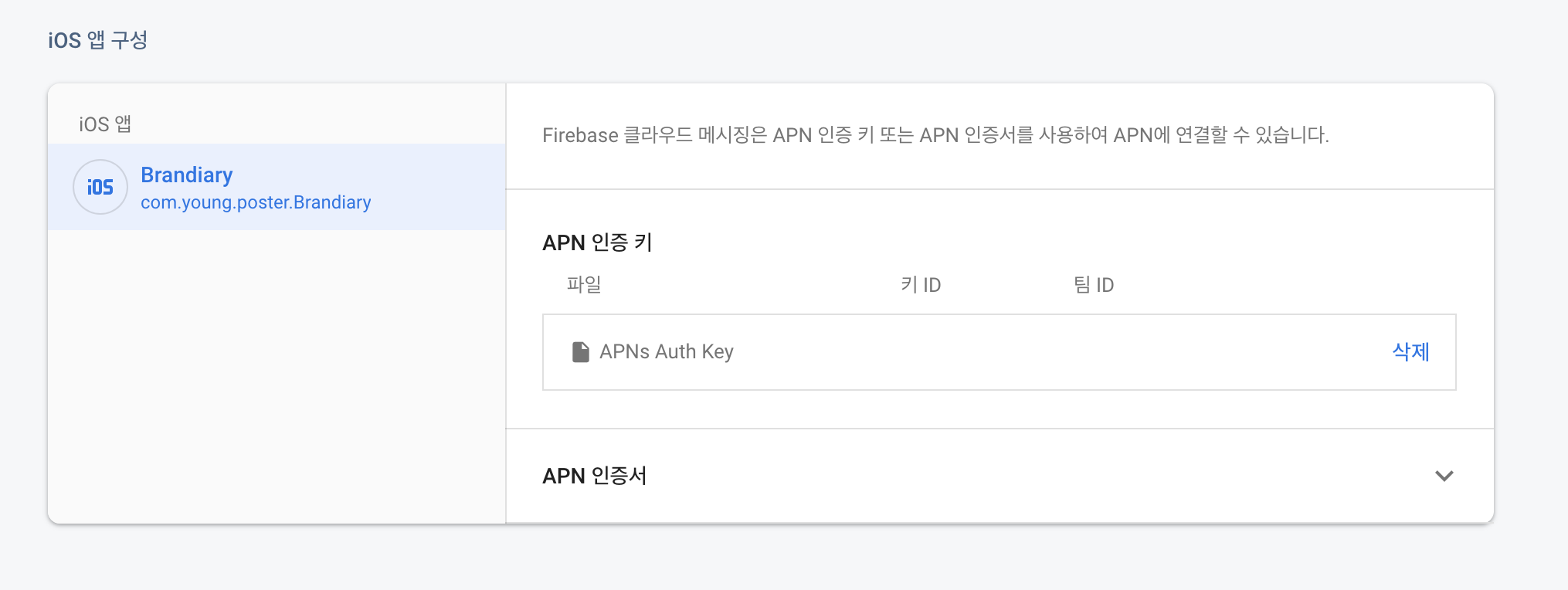This screenshot has height=590, width=1568.
Task: Click the iOS 앱 sidebar label
Action: pos(105,124)
